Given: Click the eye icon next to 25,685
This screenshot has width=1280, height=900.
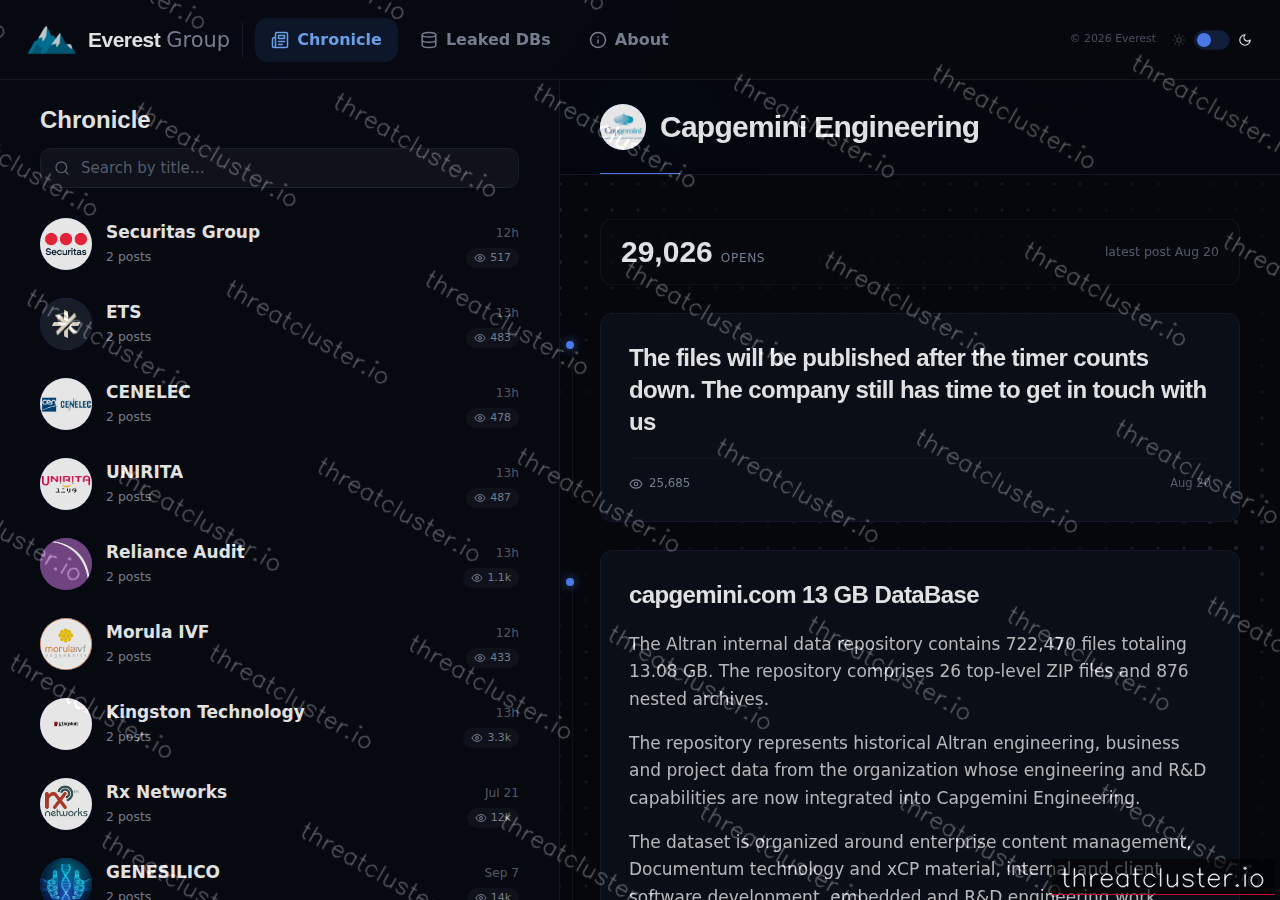Looking at the screenshot, I should click(636, 484).
